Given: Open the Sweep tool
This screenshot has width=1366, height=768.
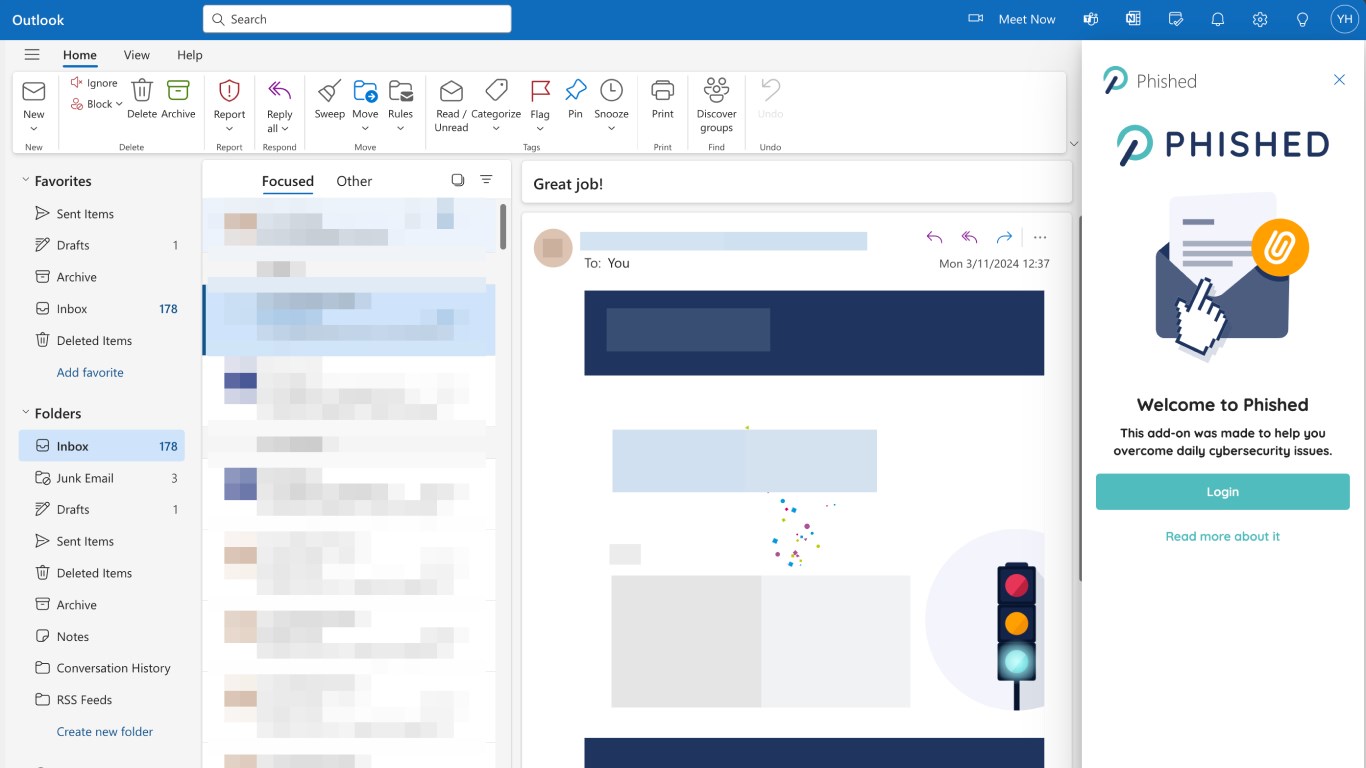Looking at the screenshot, I should click(329, 91).
